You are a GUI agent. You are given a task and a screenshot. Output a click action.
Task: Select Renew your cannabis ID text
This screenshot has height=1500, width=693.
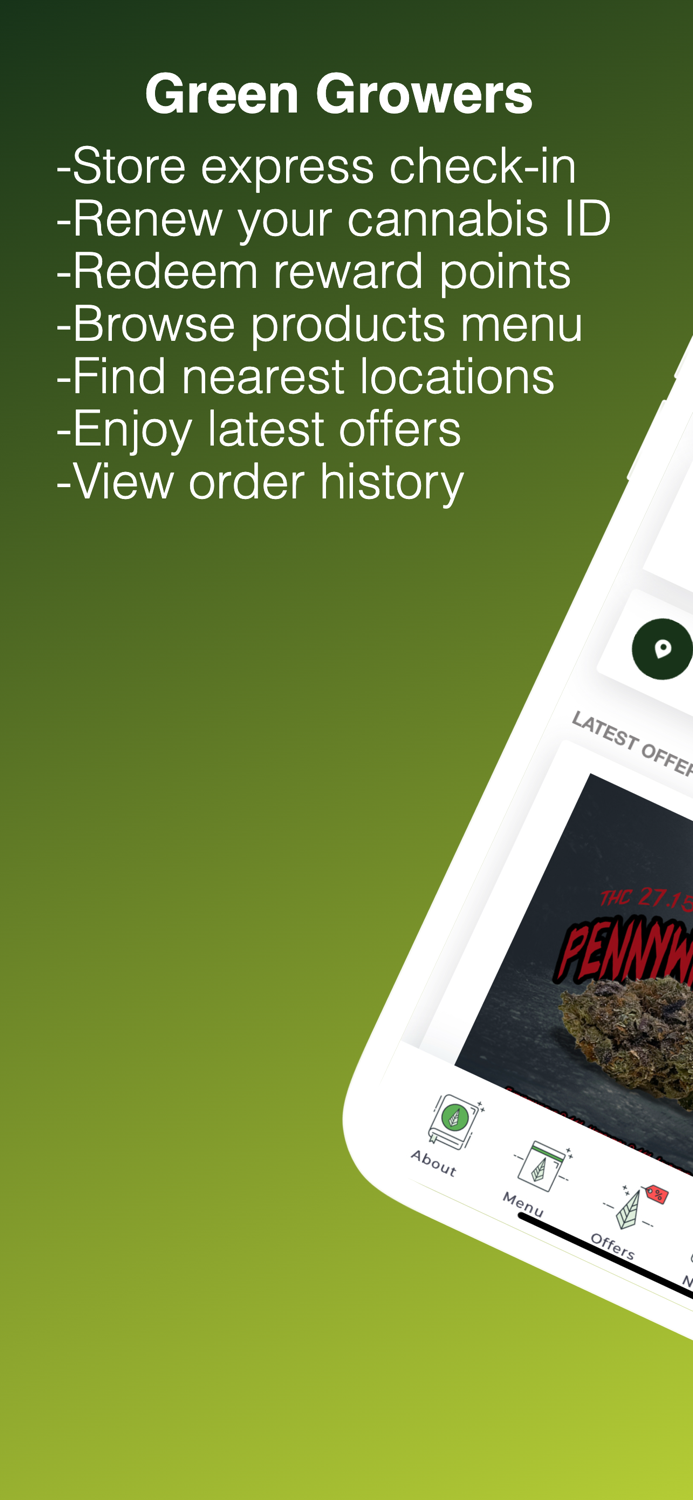click(334, 219)
